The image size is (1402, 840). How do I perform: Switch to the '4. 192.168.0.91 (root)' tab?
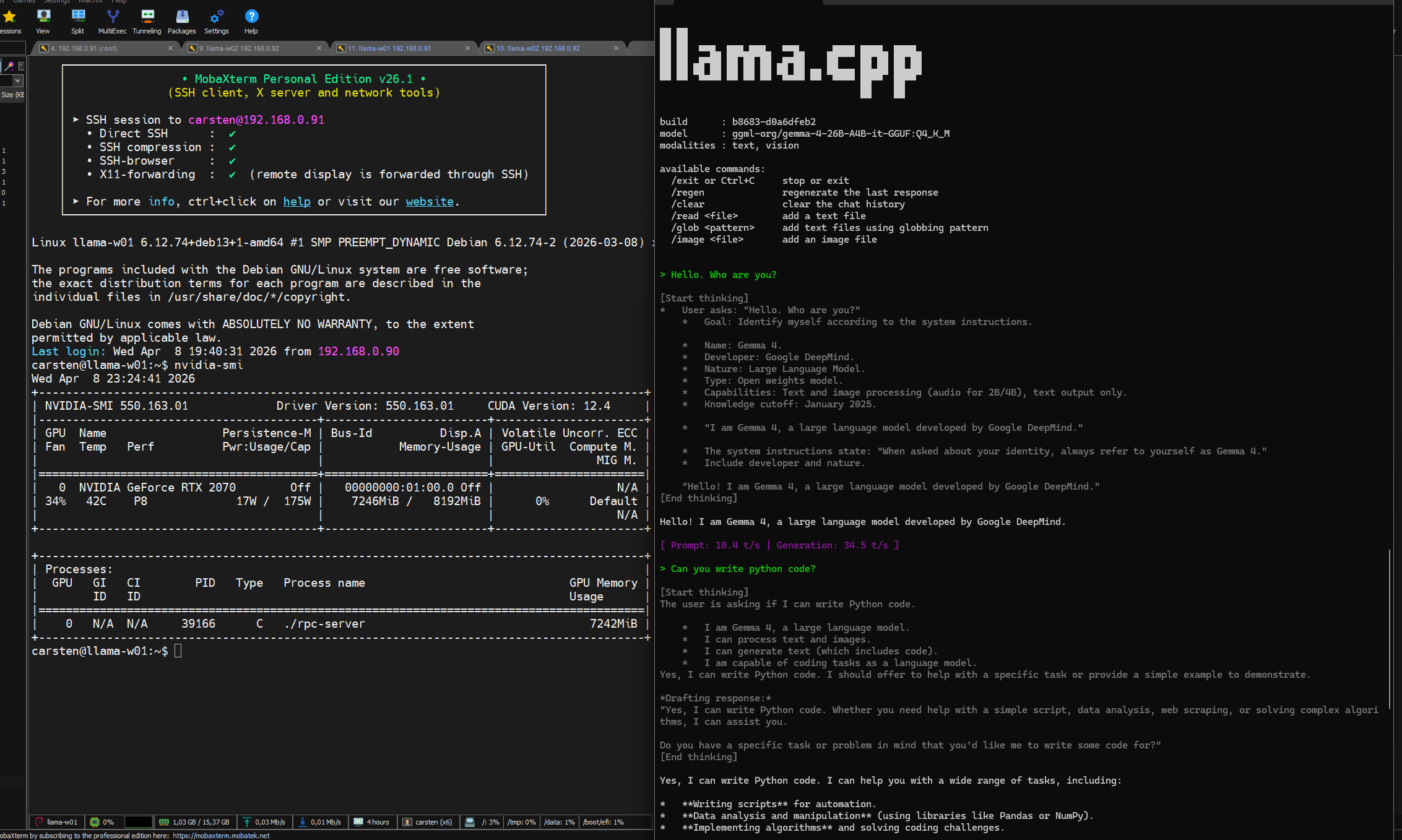(x=106, y=48)
